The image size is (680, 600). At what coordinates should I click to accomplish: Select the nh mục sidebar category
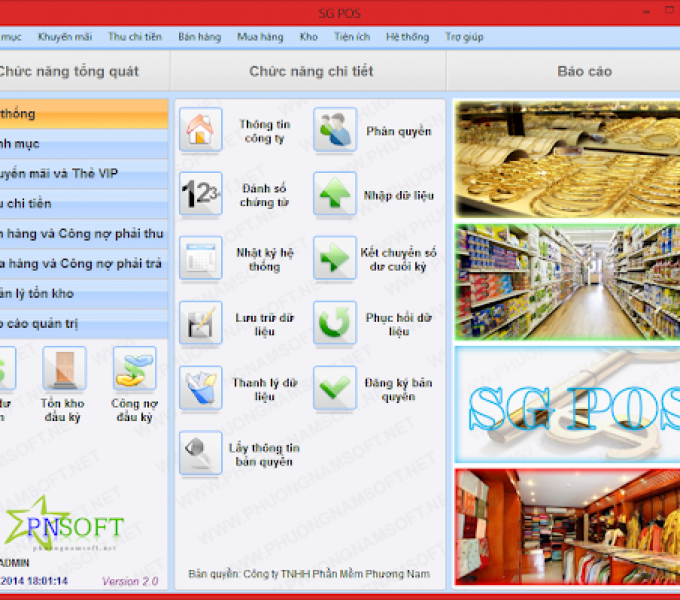[x=84, y=144]
